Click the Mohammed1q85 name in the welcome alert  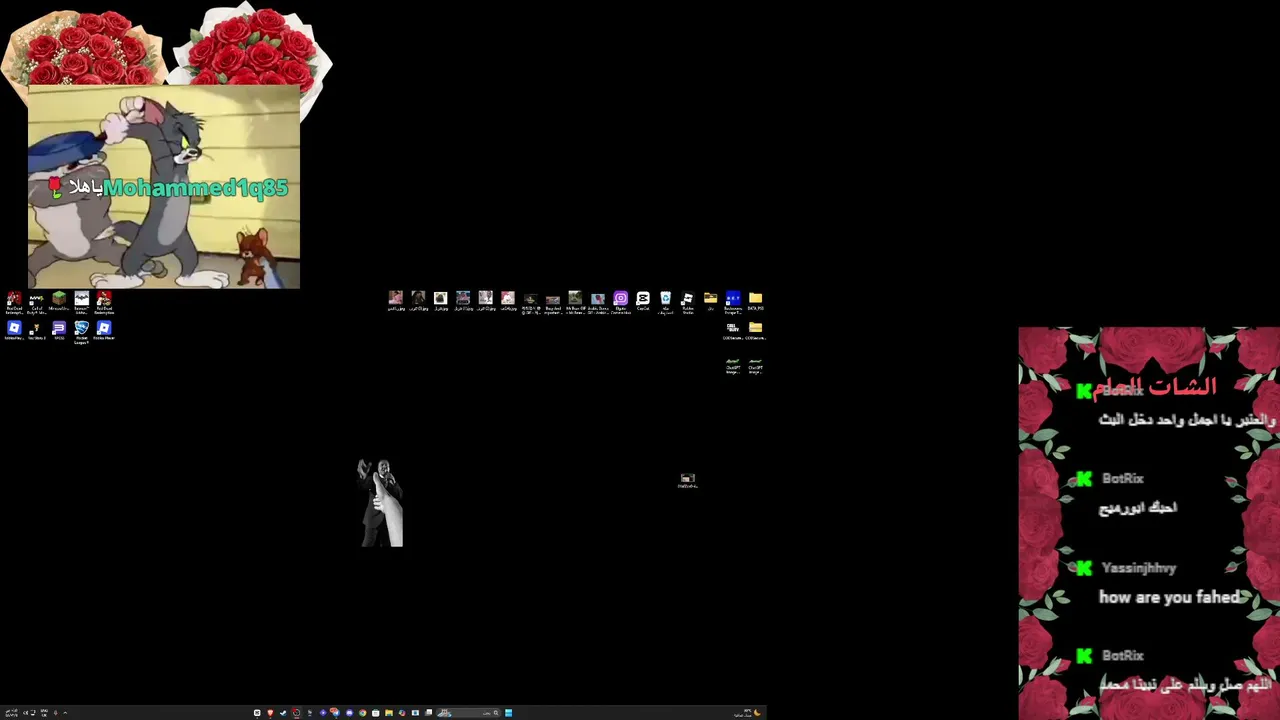pos(196,188)
